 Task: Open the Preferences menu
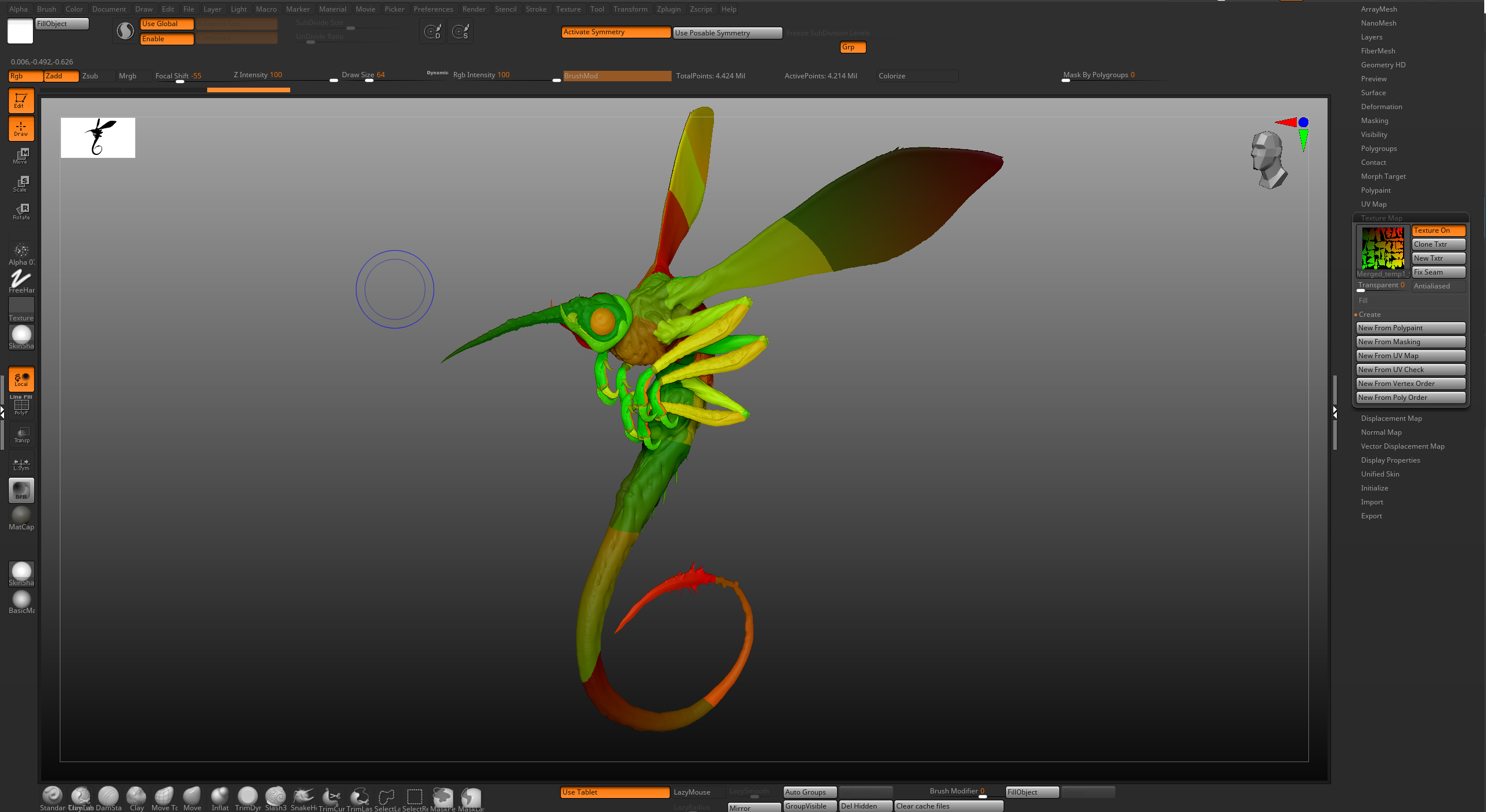tap(433, 9)
